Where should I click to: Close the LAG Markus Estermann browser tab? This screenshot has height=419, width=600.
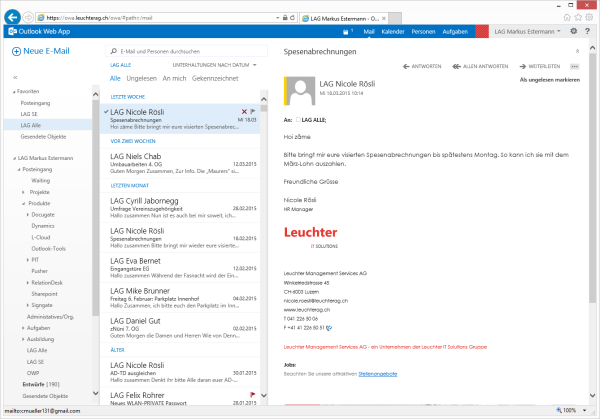tap(384, 18)
